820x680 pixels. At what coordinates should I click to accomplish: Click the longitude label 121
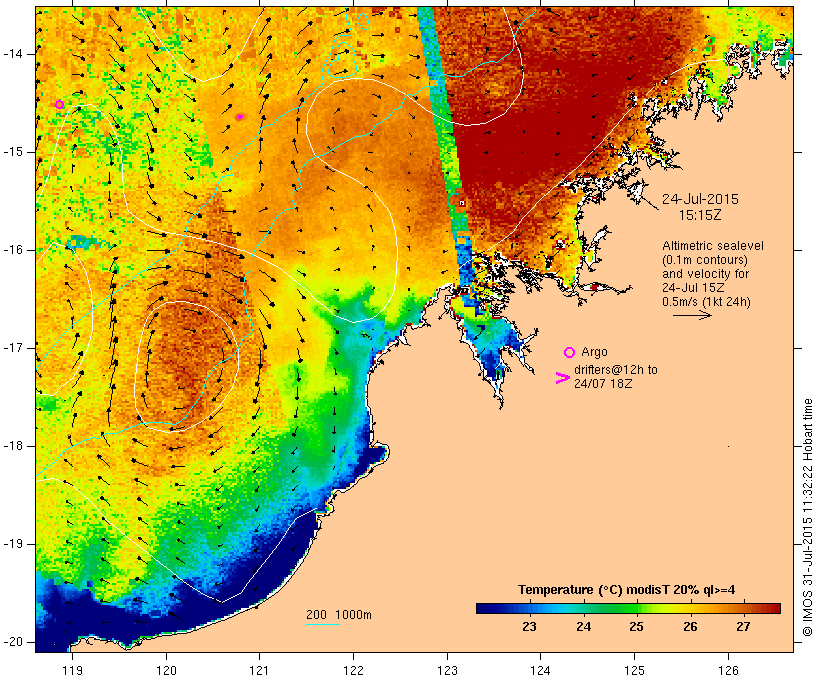pyautogui.click(x=259, y=670)
